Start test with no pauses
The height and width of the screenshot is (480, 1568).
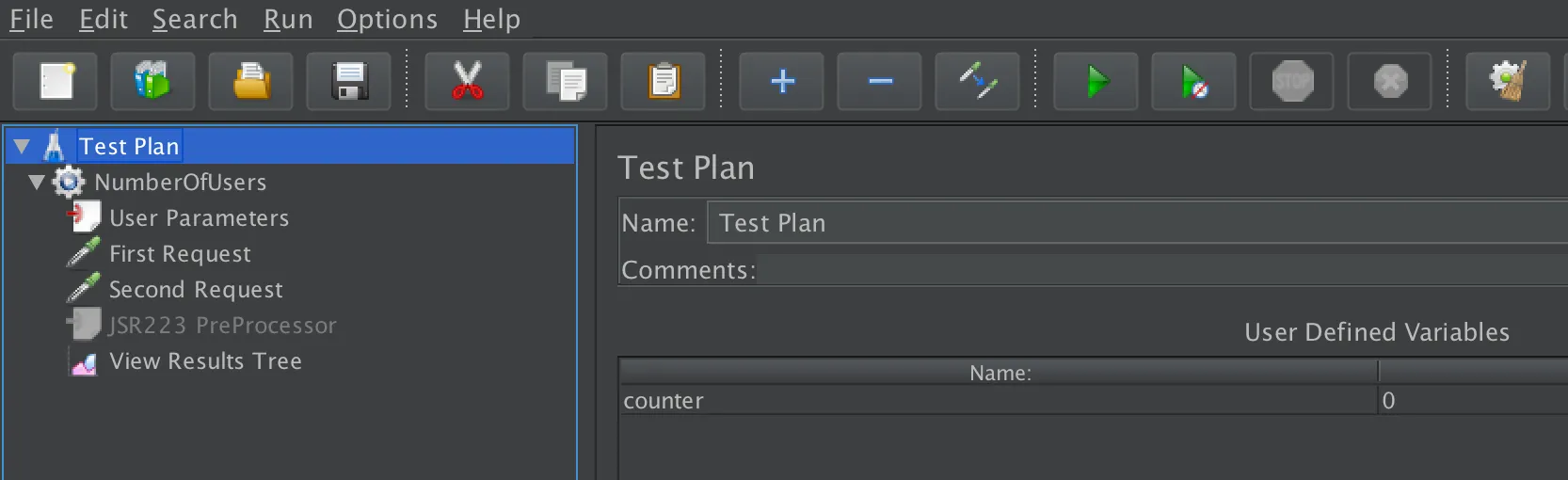point(1193,82)
